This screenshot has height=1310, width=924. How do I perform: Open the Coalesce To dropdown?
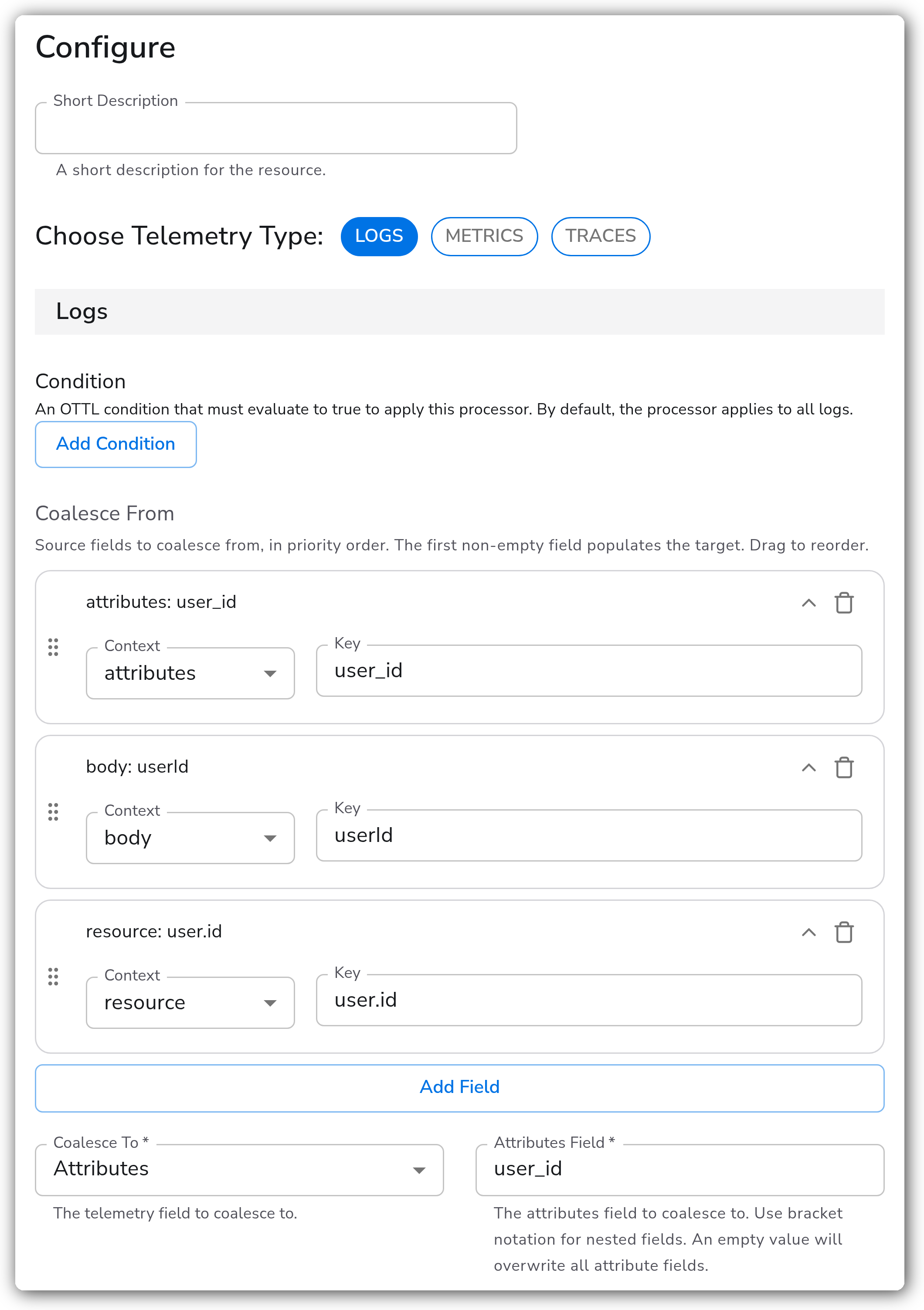click(239, 1169)
